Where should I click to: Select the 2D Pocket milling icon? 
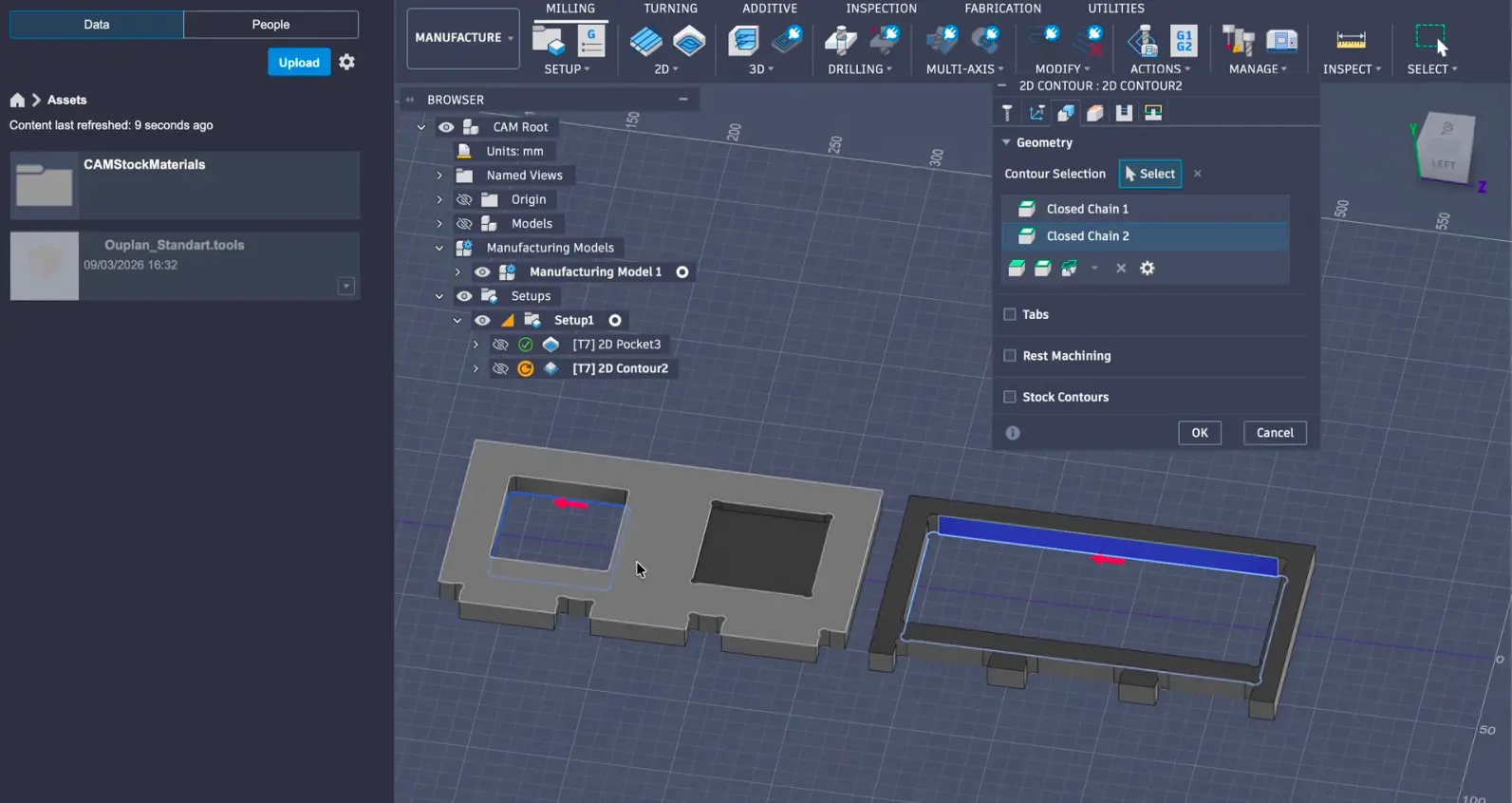(689, 41)
